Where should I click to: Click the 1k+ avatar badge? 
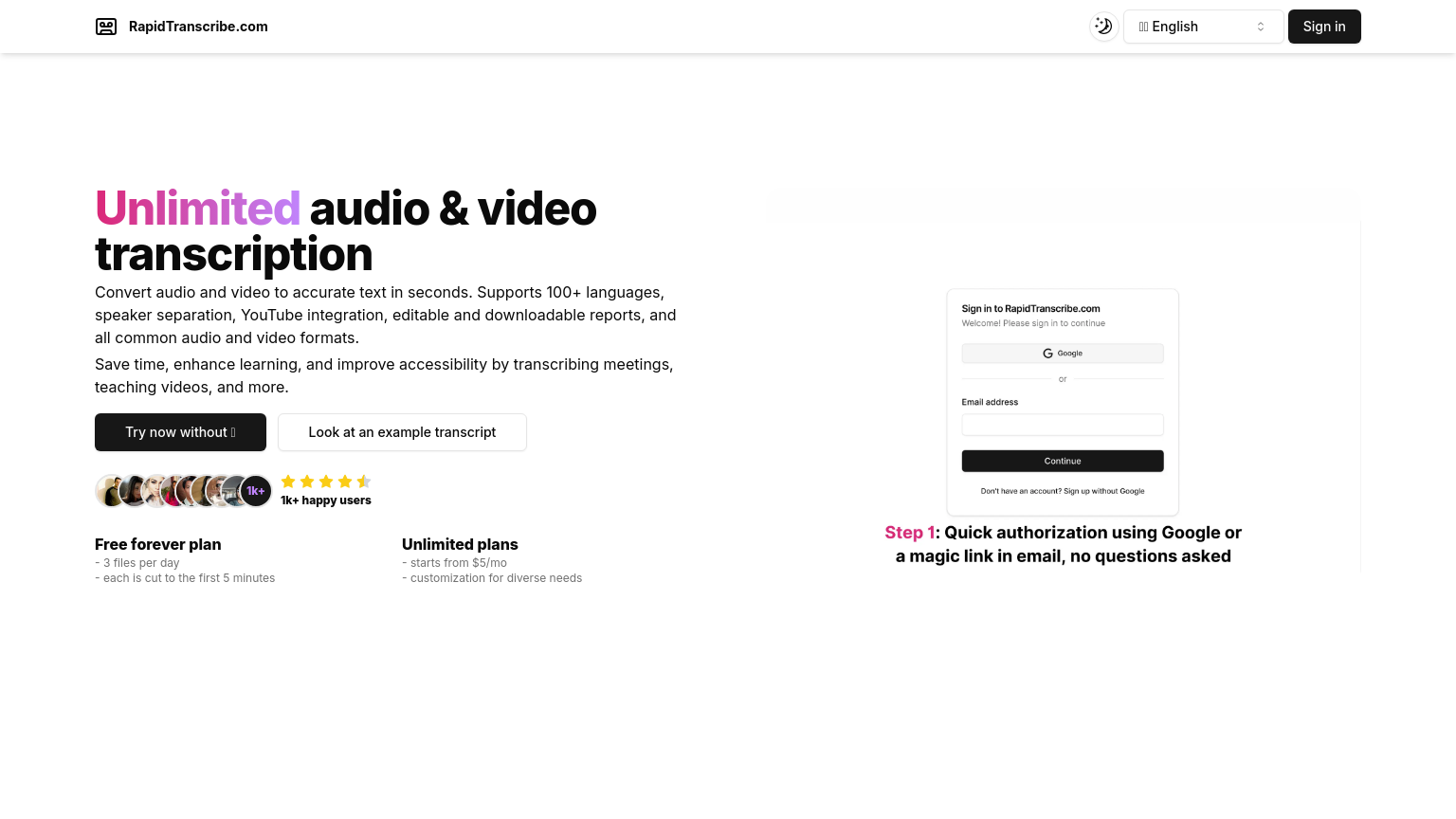coord(256,490)
